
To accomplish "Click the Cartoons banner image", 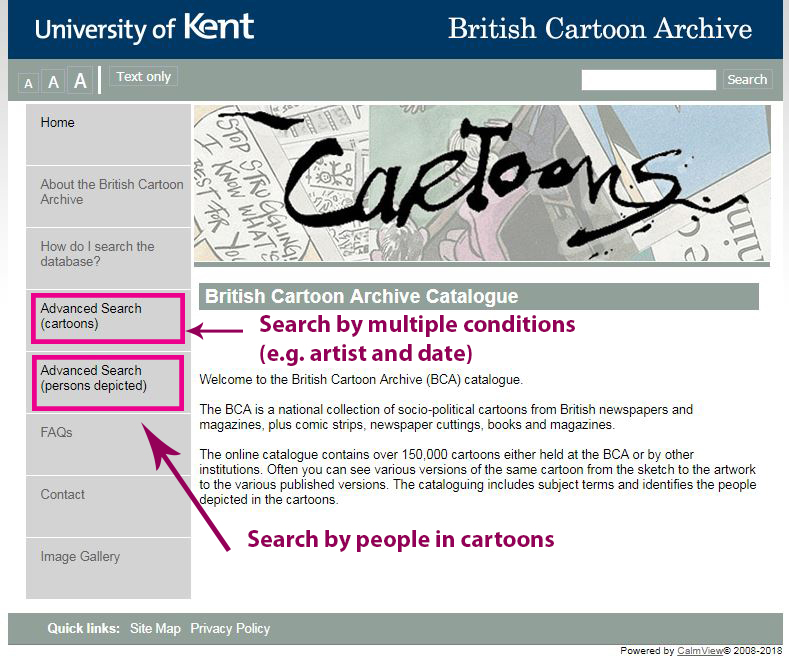I will 481,184.
